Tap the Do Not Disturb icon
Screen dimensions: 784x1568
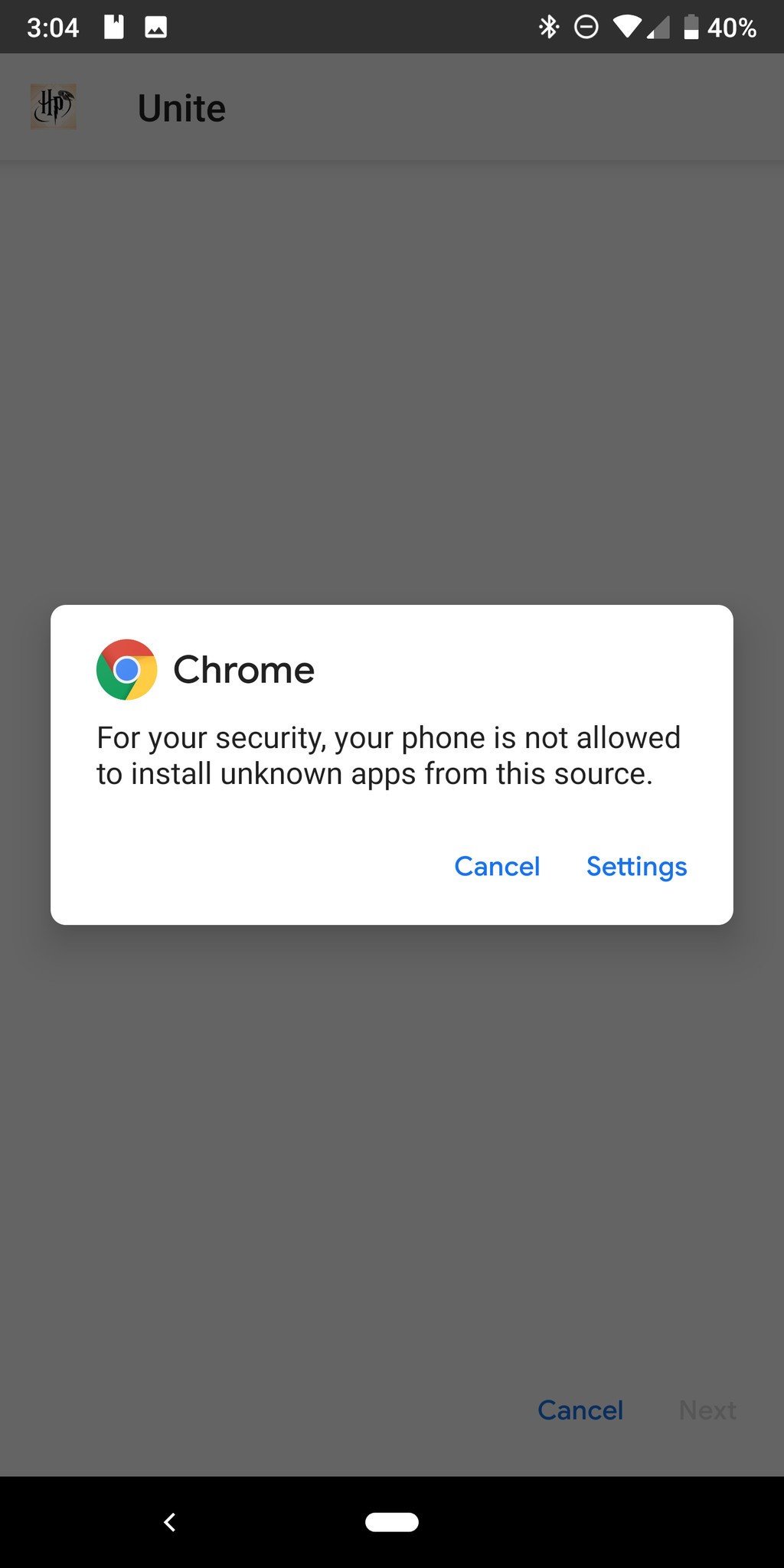[x=586, y=28]
